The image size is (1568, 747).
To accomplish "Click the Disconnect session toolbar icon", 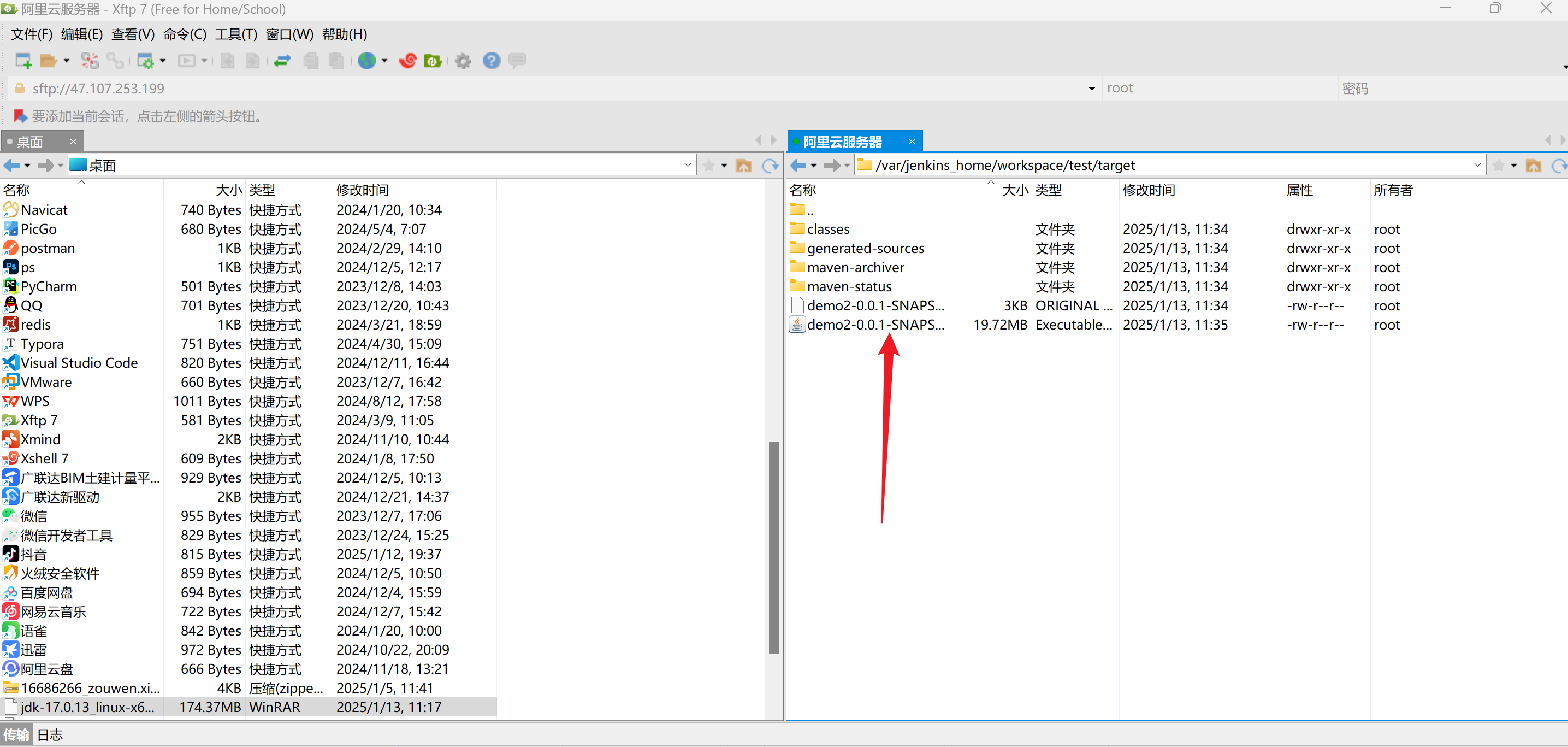I will tap(90, 60).
